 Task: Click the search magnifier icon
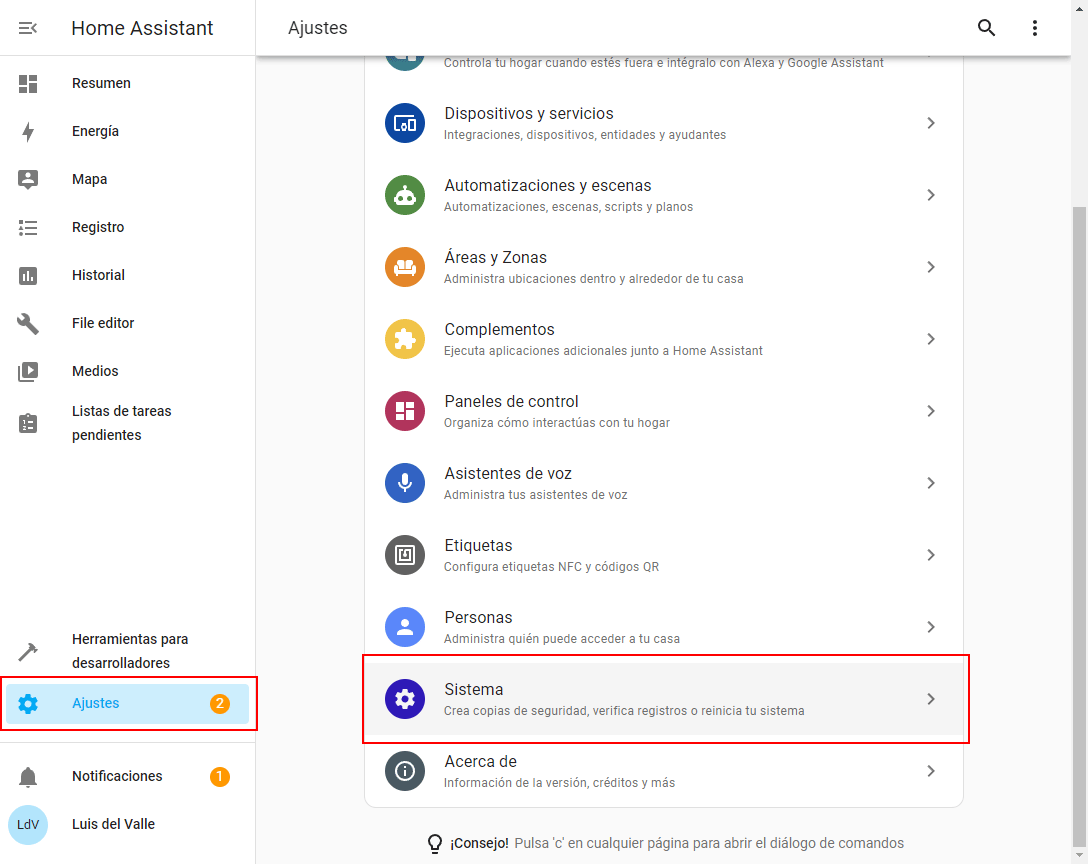[x=986, y=28]
